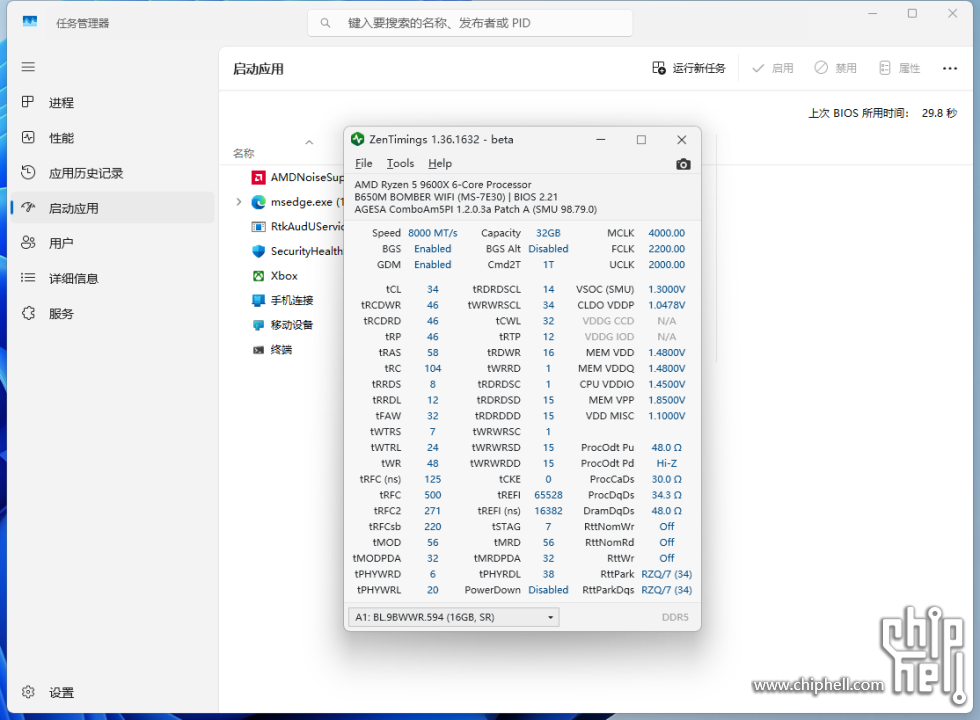The width and height of the screenshot is (980, 720).
Task: Click the 终端 terminal icon
Action: tap(258, 350)
